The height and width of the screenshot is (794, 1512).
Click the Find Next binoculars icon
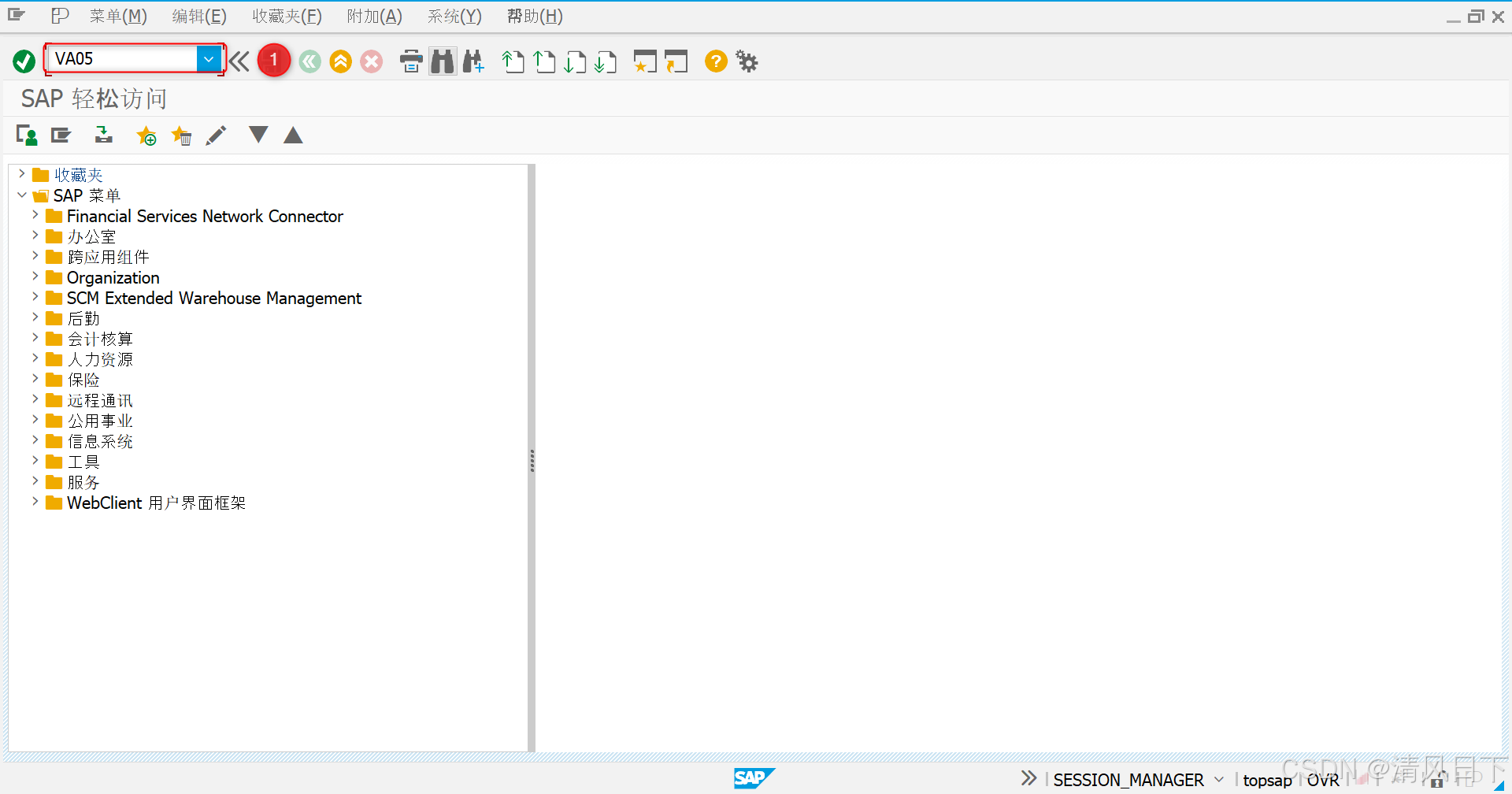[x=473, y=61]
